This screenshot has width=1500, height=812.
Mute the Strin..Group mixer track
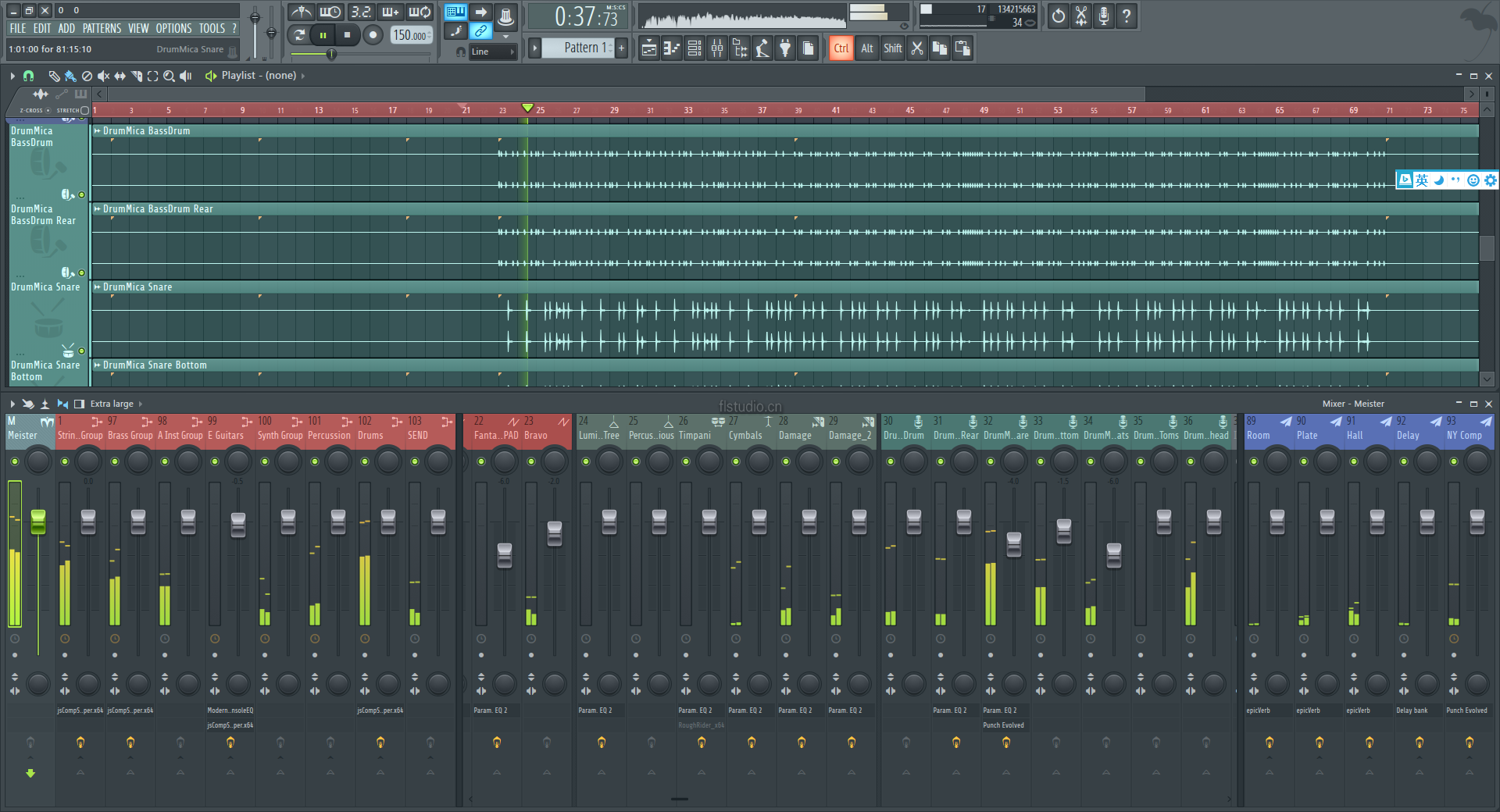64,461
